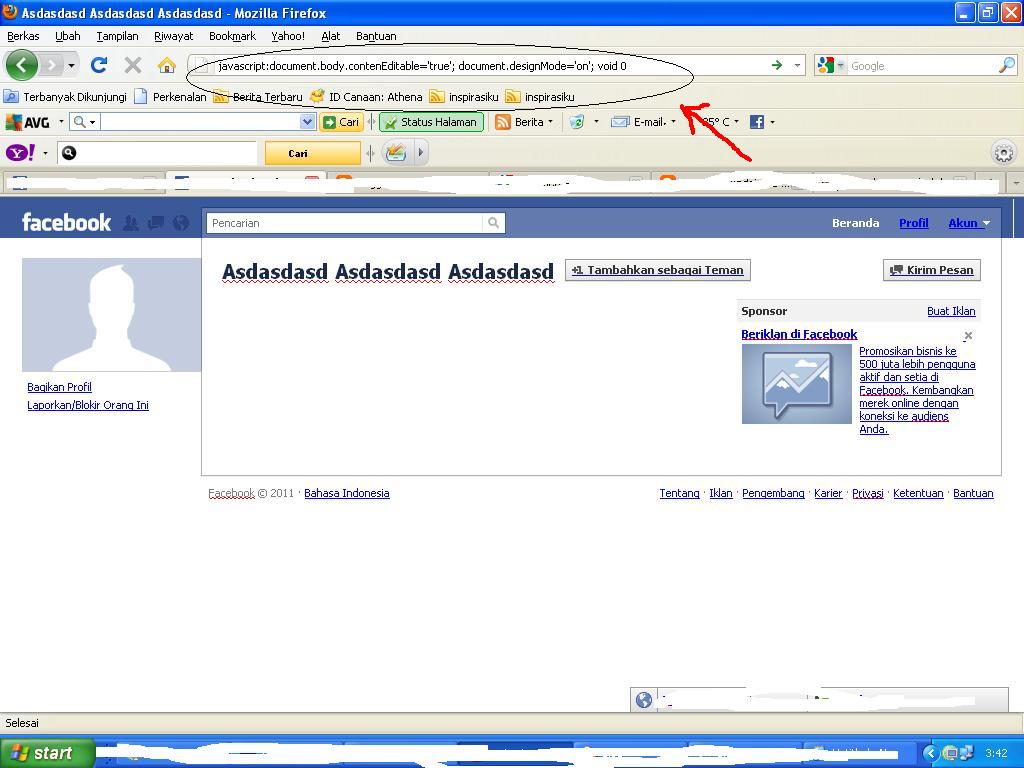Open Facebook notifications globe icon
1024x768 pixels.
click(x=181, y=223)
